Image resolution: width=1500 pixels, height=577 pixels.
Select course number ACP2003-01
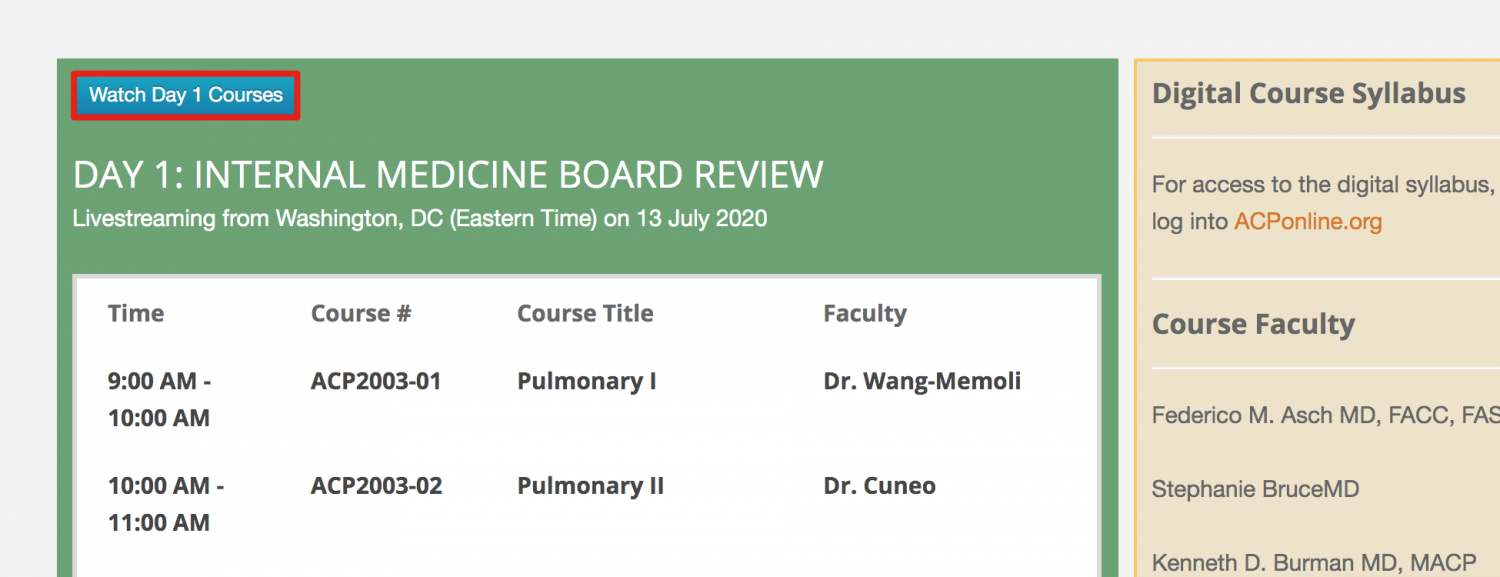click(x=376, y=381)
